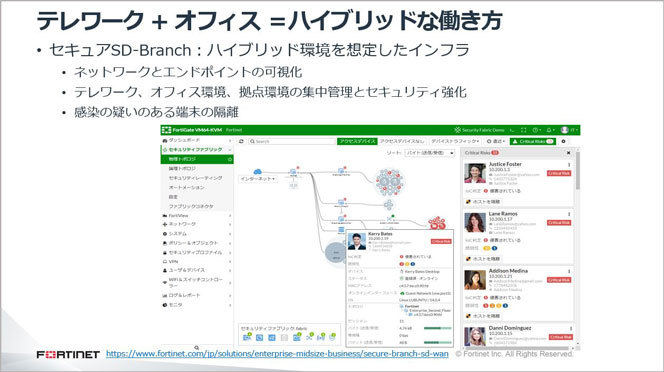Open ログ＆レポート sidebar menu
664x372 pixels.
pos(197,295)
